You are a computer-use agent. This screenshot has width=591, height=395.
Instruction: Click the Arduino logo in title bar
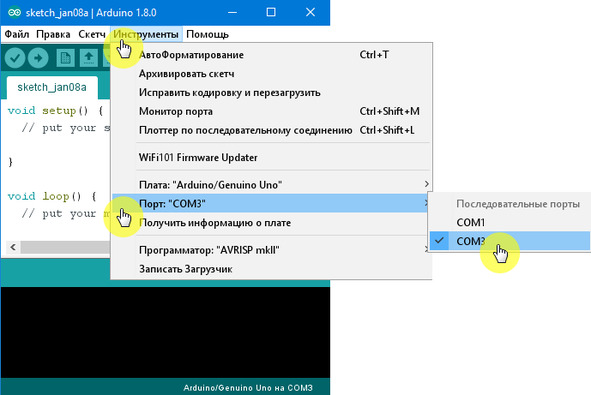14,12
